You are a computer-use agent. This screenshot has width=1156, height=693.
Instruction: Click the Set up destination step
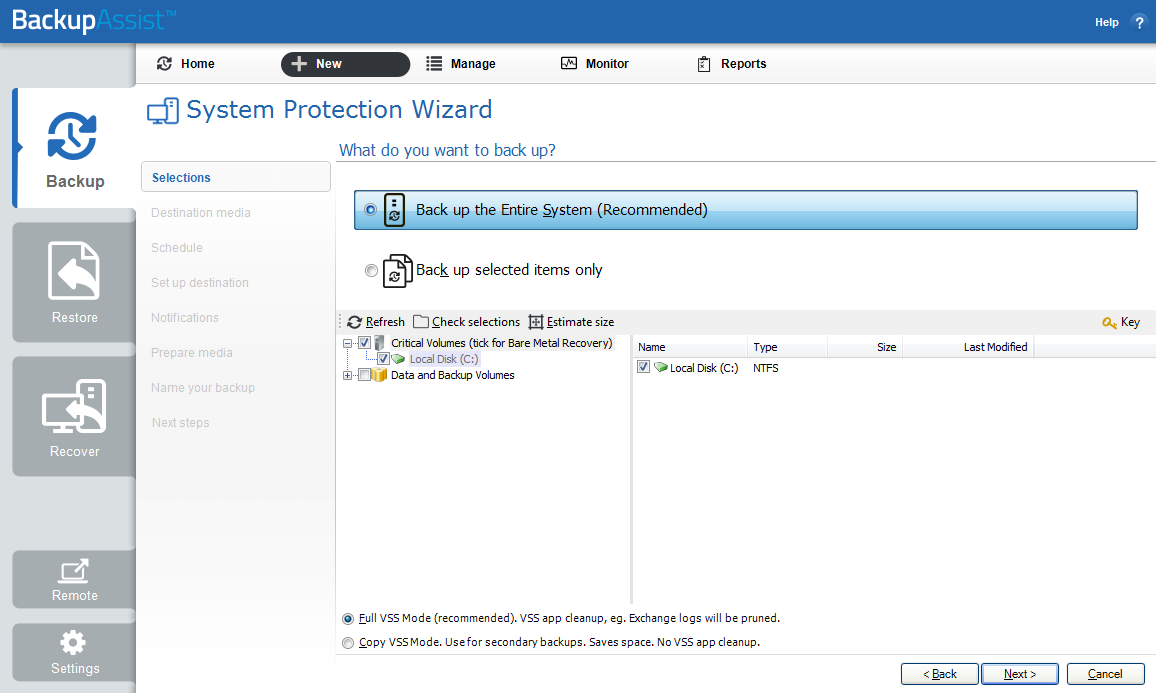point(200,282)
